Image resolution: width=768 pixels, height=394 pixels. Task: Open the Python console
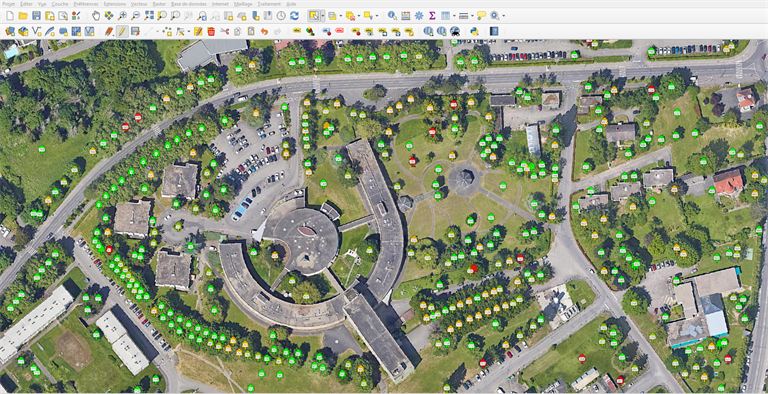coord(474,31)
